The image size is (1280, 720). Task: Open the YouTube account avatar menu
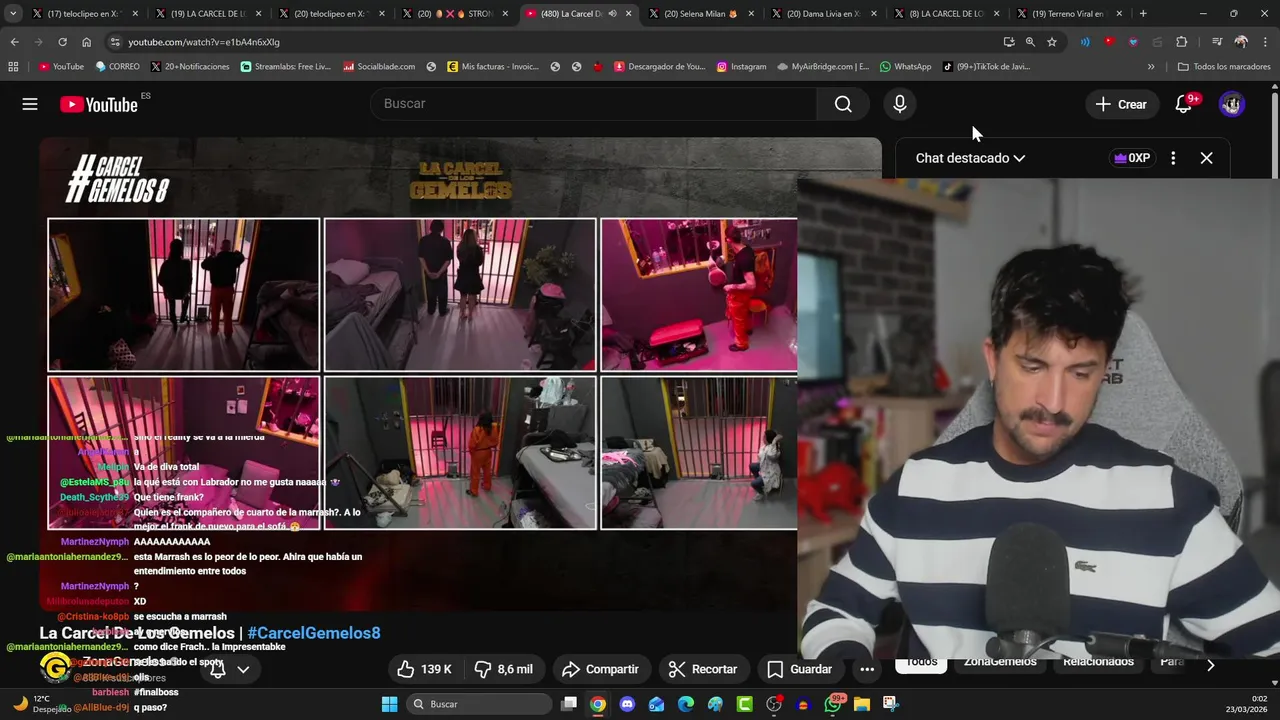tap(1232, 104)
